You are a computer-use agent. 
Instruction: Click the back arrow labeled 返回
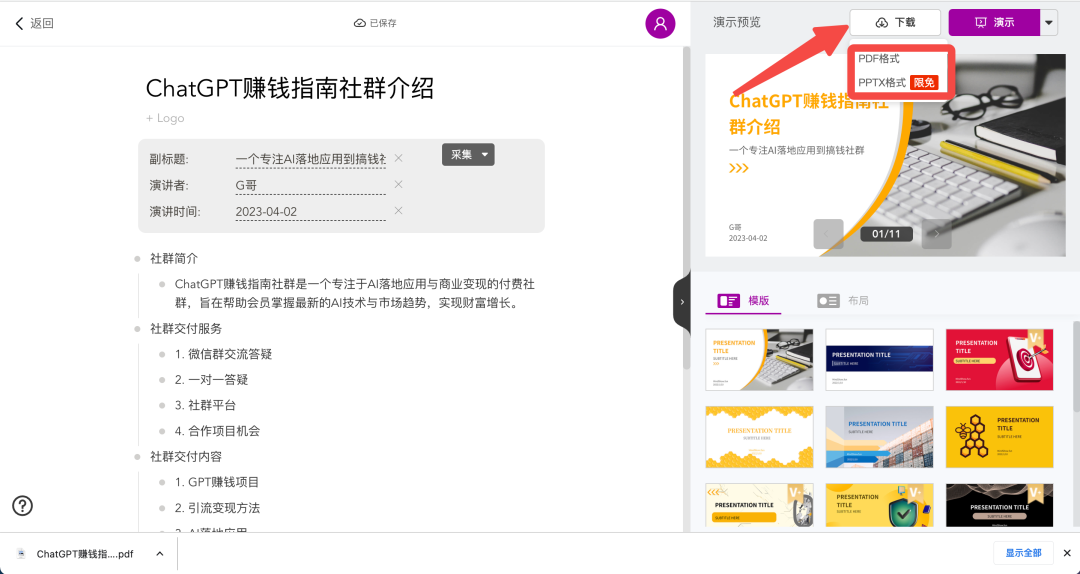(x=34, y=23)
